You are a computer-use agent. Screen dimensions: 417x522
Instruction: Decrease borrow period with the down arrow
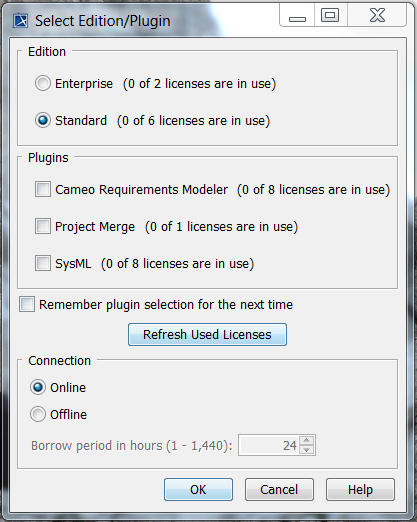point(307,450)
